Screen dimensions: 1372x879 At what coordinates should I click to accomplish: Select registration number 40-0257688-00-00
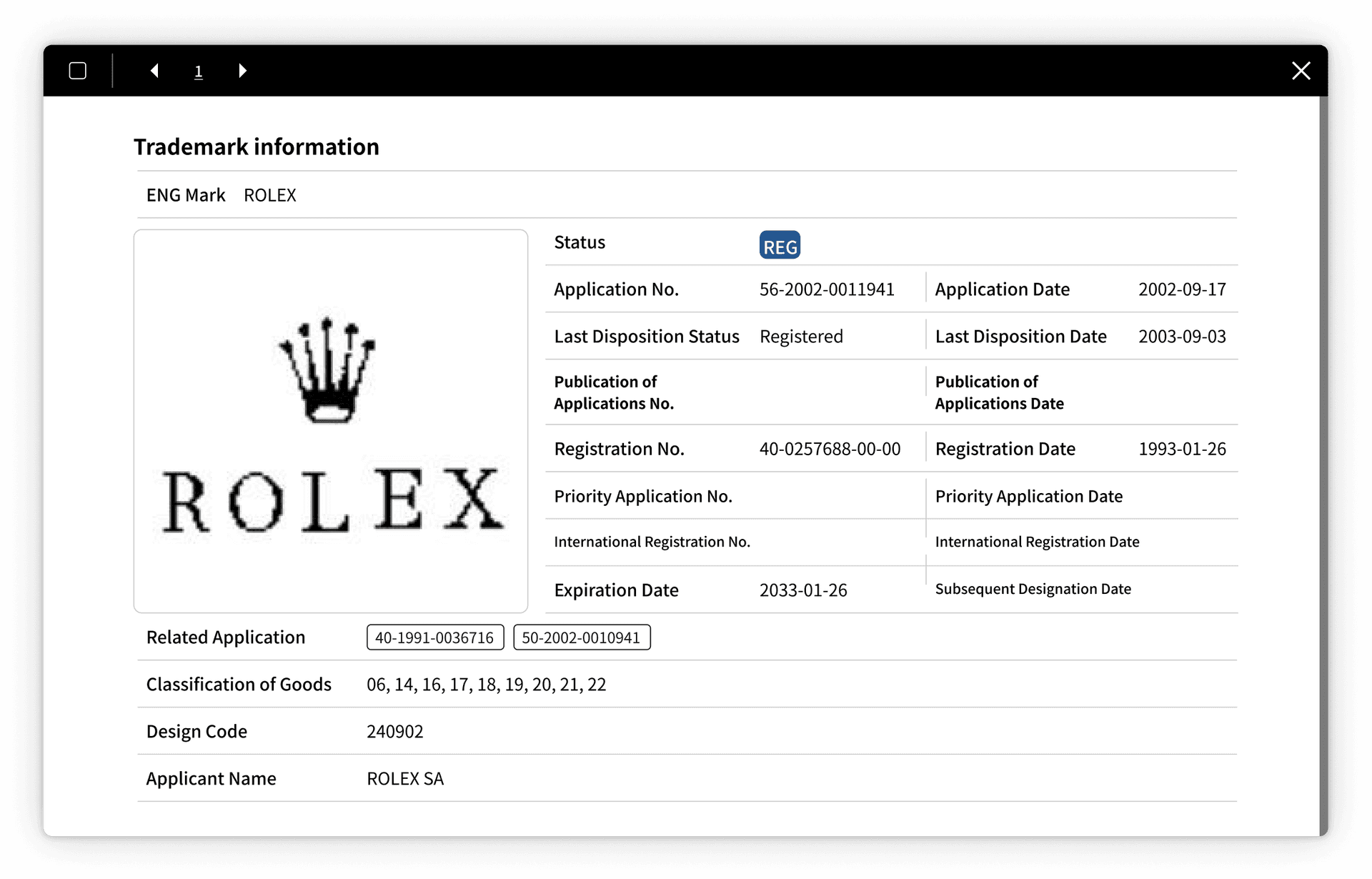tap(830, 449)
